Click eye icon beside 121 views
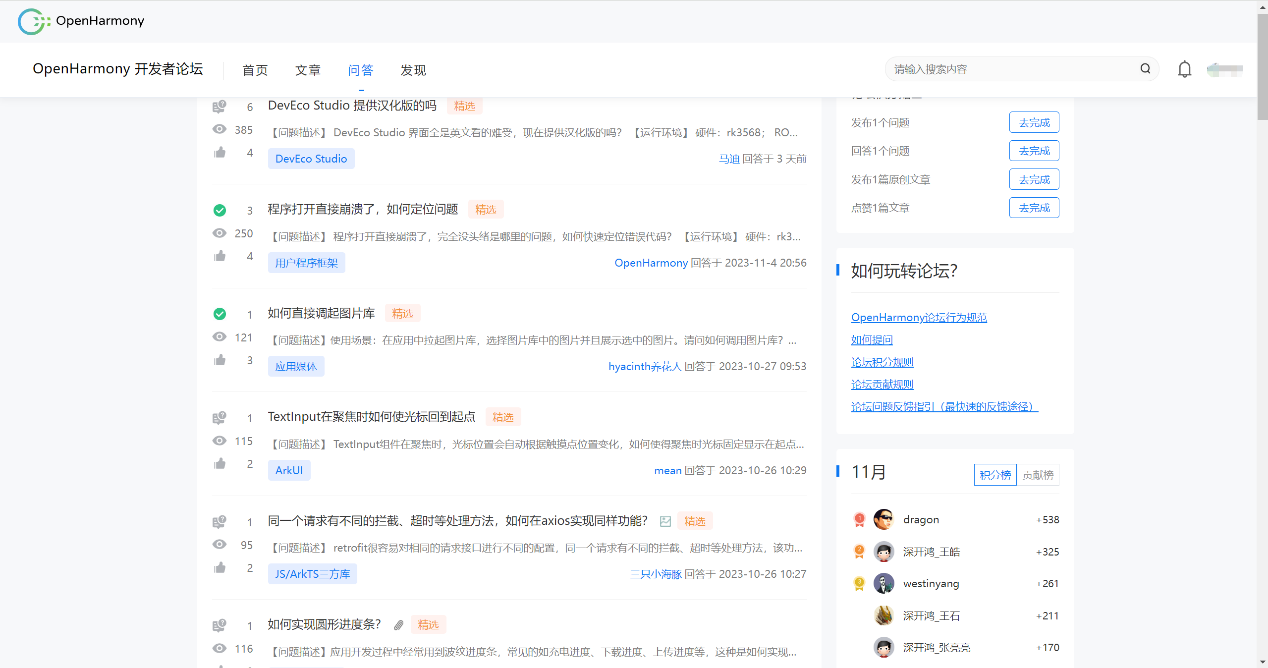Image resolution: width=1268 pixels, height=668 pixels. [219, 337]
